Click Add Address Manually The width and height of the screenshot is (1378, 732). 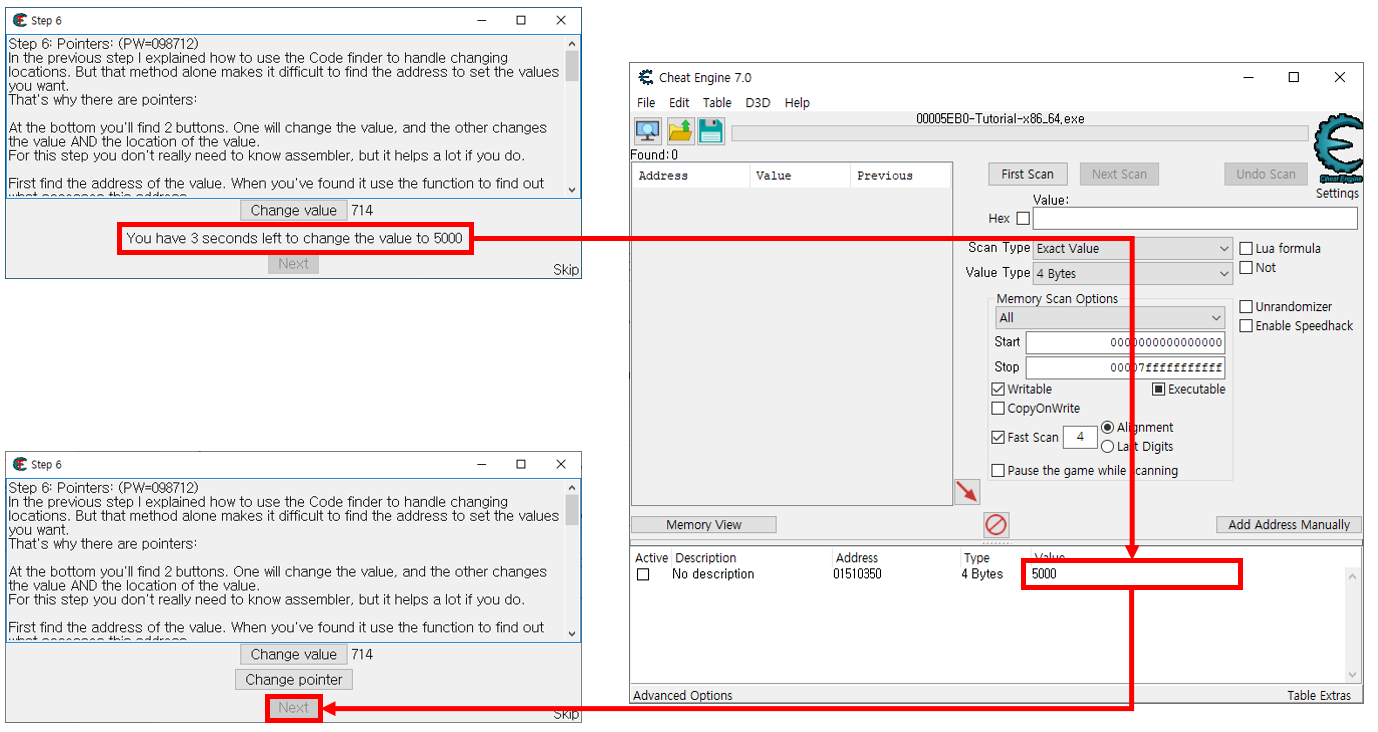click(1288, 525)
